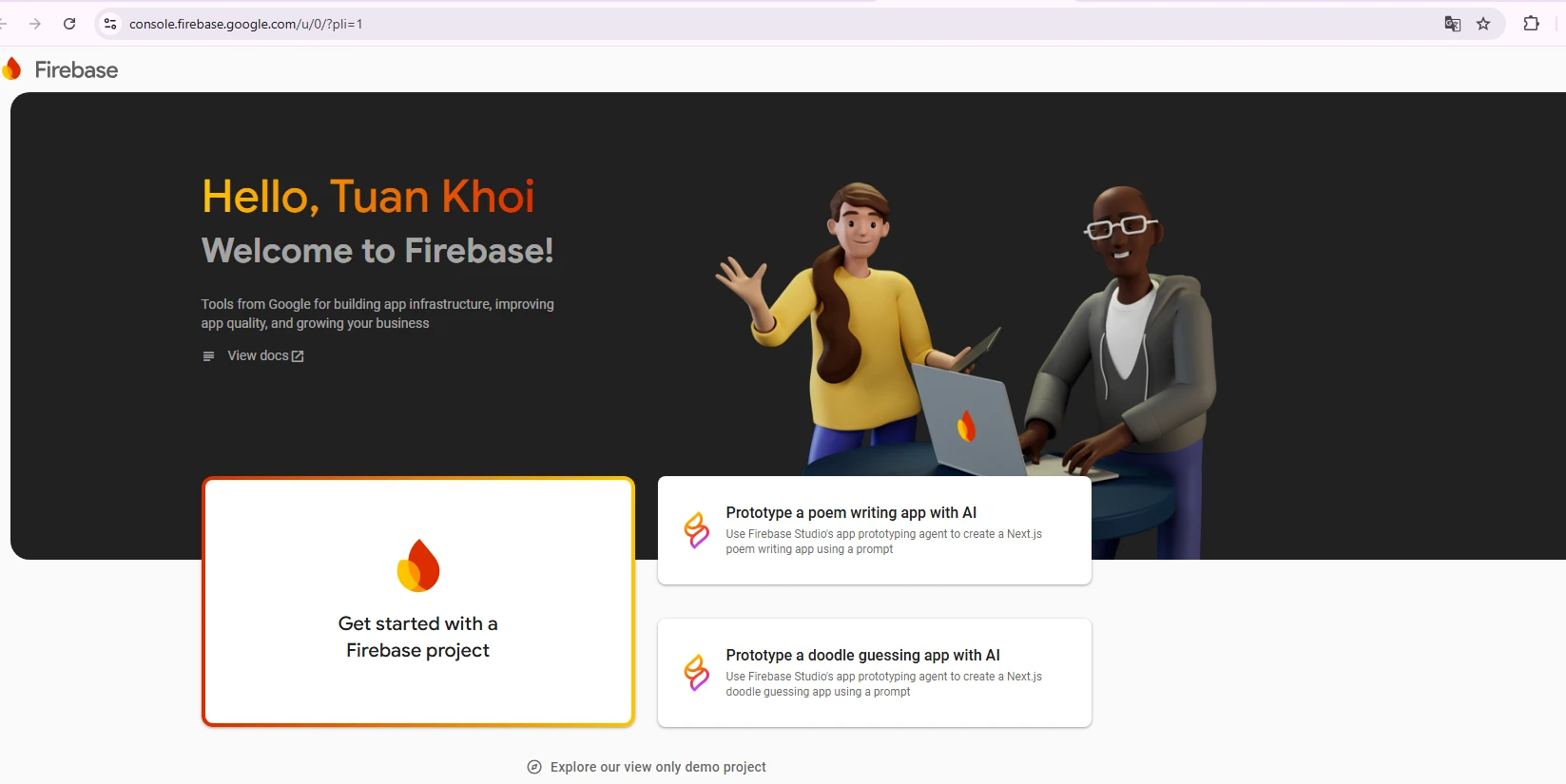Click the Firebase Studio icon on doodle card
1566x784 pixels.
pos(697,673)
